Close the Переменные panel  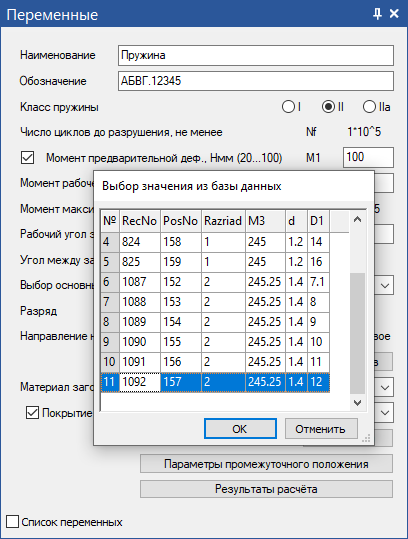pos(394,14)
